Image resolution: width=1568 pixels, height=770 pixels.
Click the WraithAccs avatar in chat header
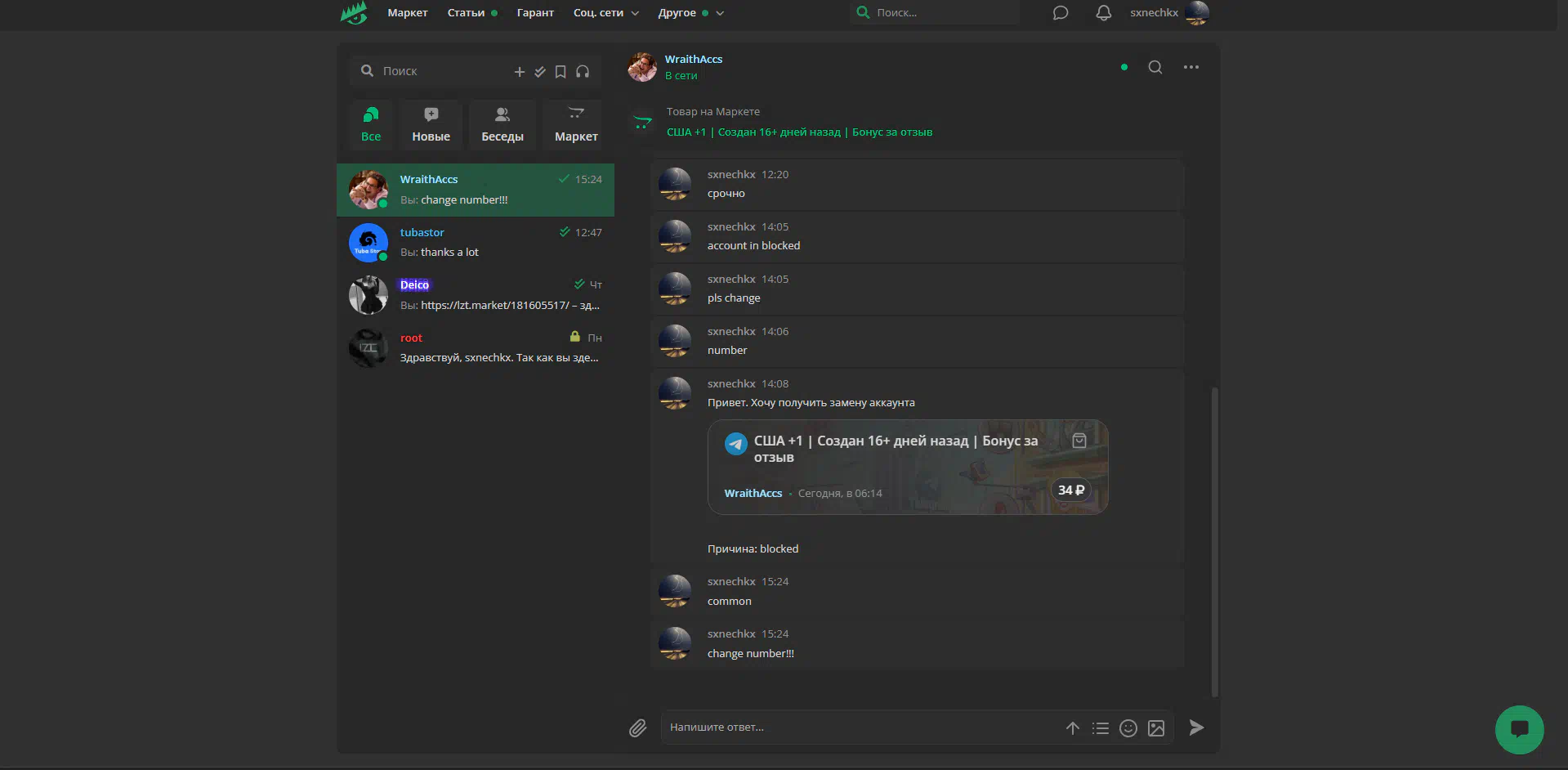(642, 67)
